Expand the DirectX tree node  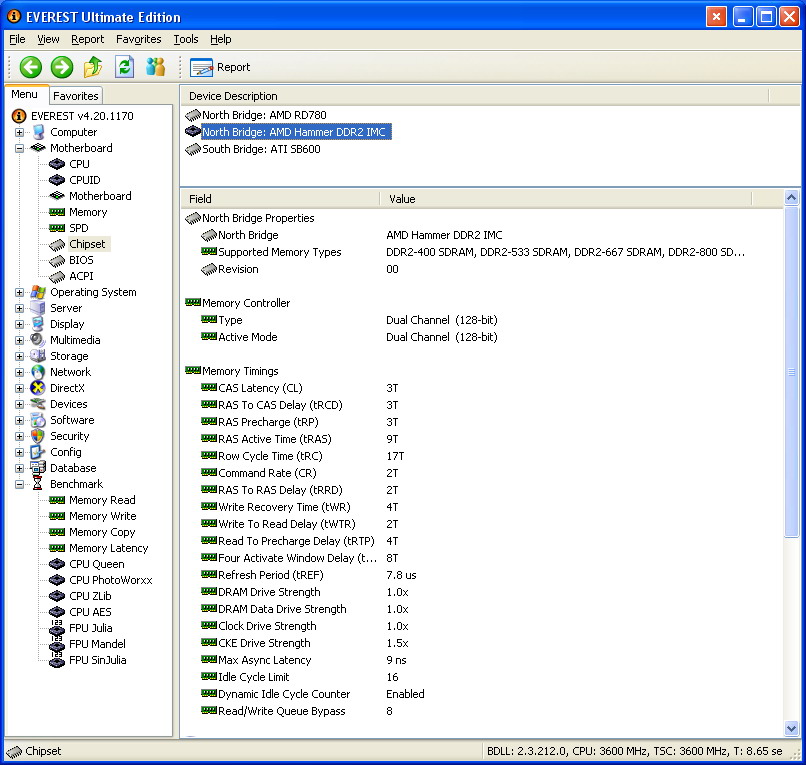(x=20, y=388)
